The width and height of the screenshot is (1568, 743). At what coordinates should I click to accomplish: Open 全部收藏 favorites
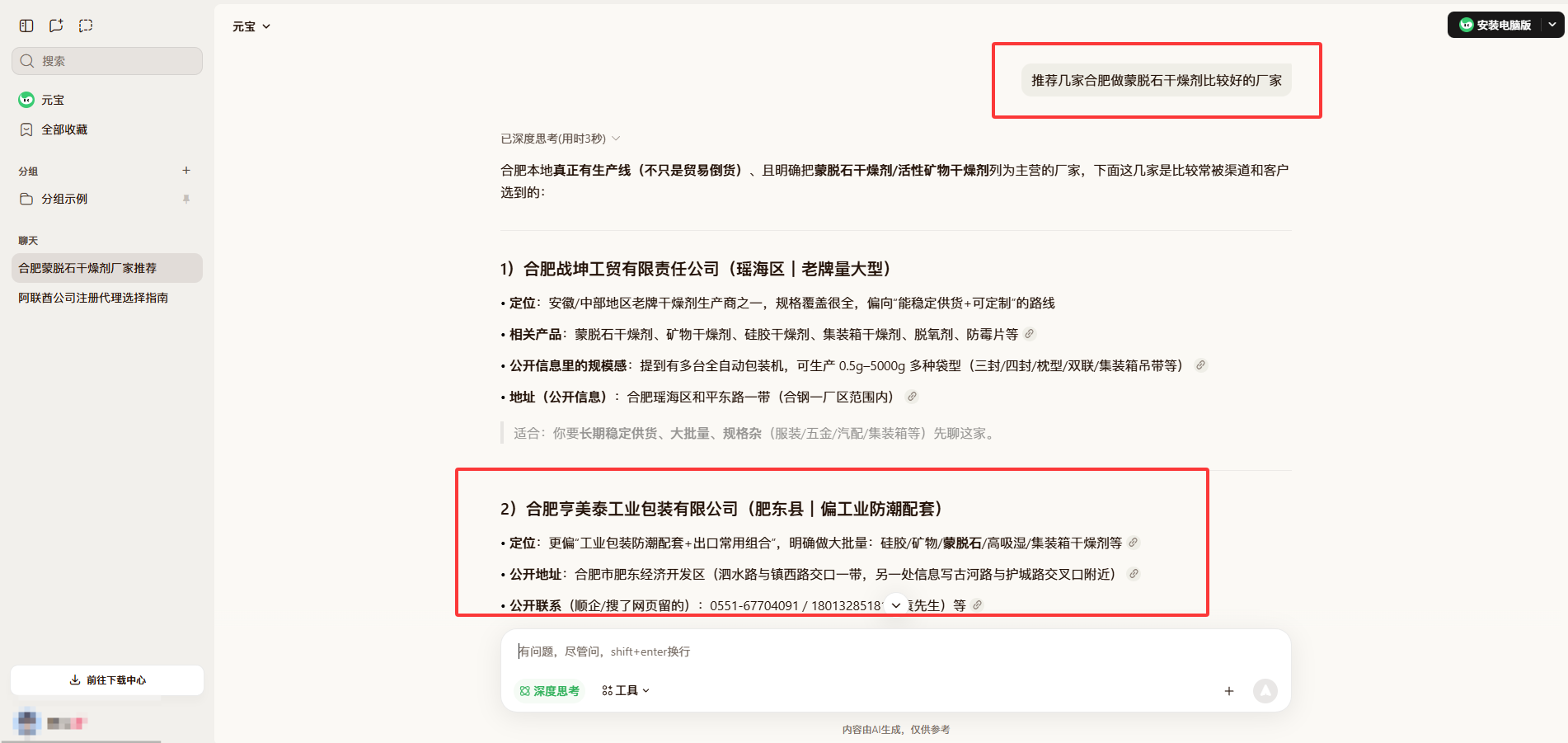click(107, 129)
